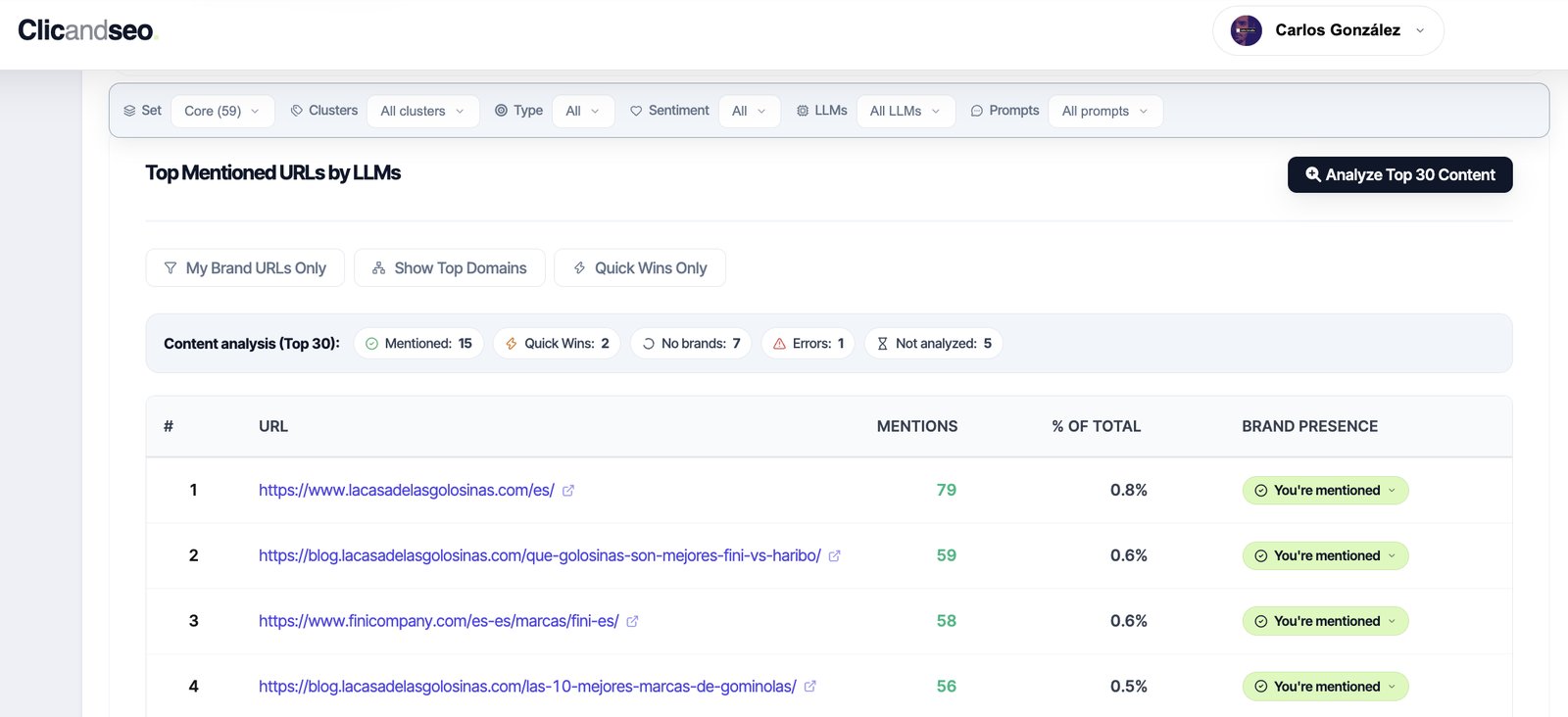
Task: Click the Clusters tag icon
Action: 297,111
